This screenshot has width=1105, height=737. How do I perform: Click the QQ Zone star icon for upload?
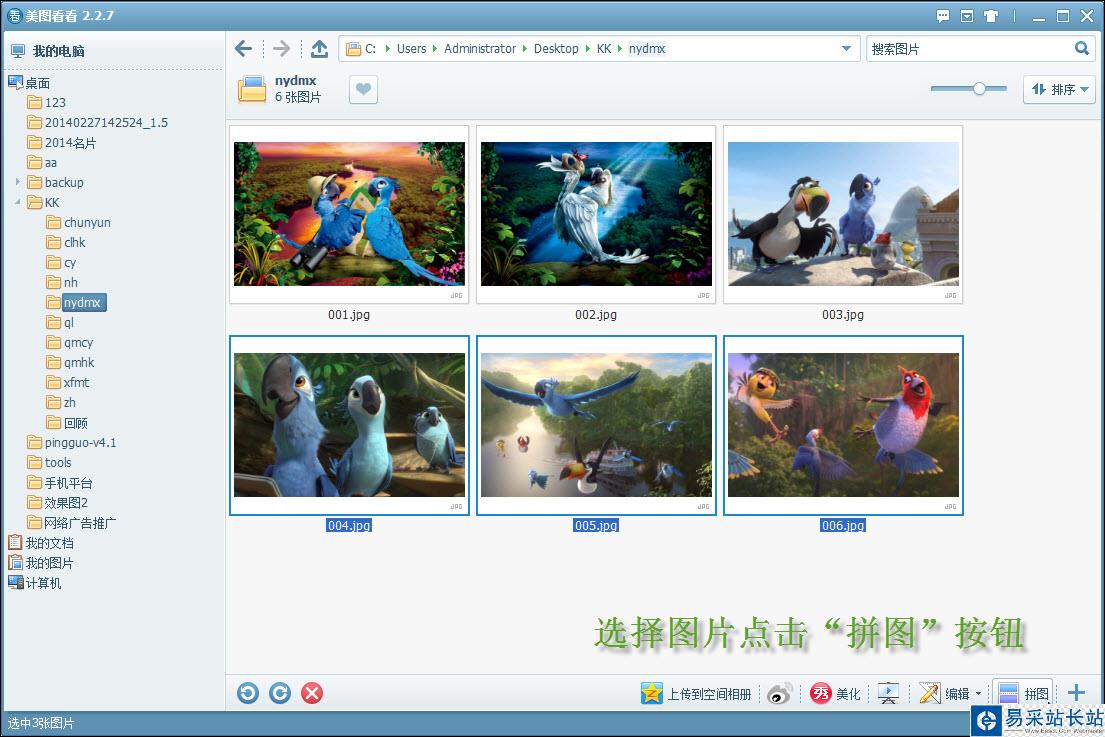(652, 693)
